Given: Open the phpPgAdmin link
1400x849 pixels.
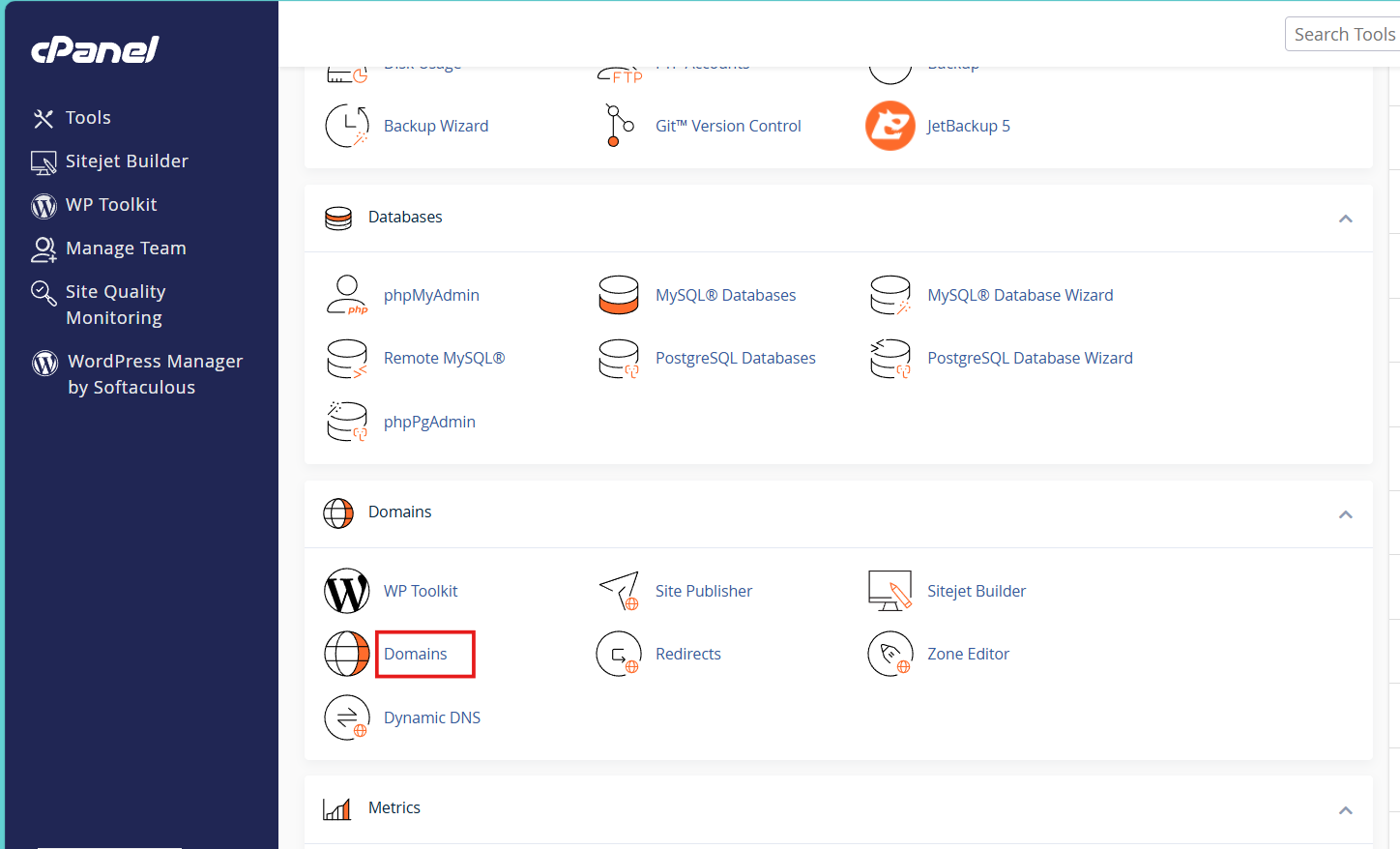Looking at the screenshot, I should [429, 422].
